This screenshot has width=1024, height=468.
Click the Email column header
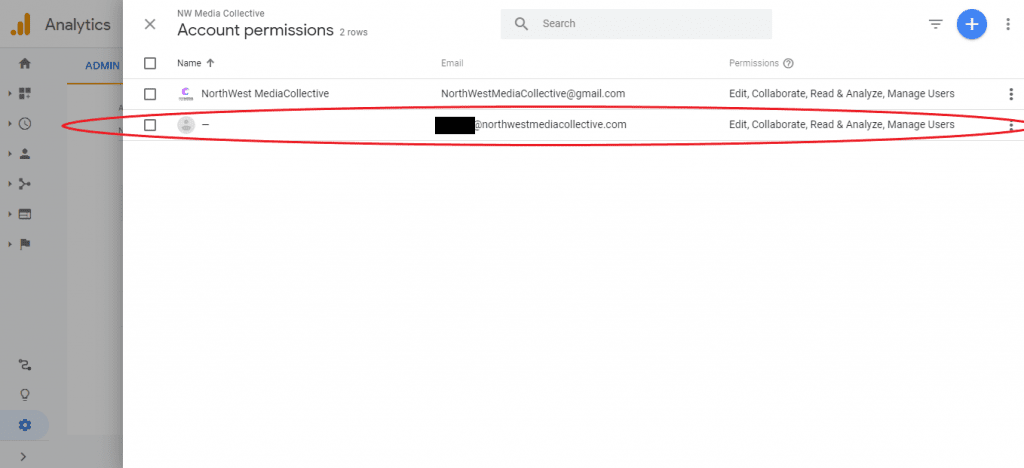(452, 63)
